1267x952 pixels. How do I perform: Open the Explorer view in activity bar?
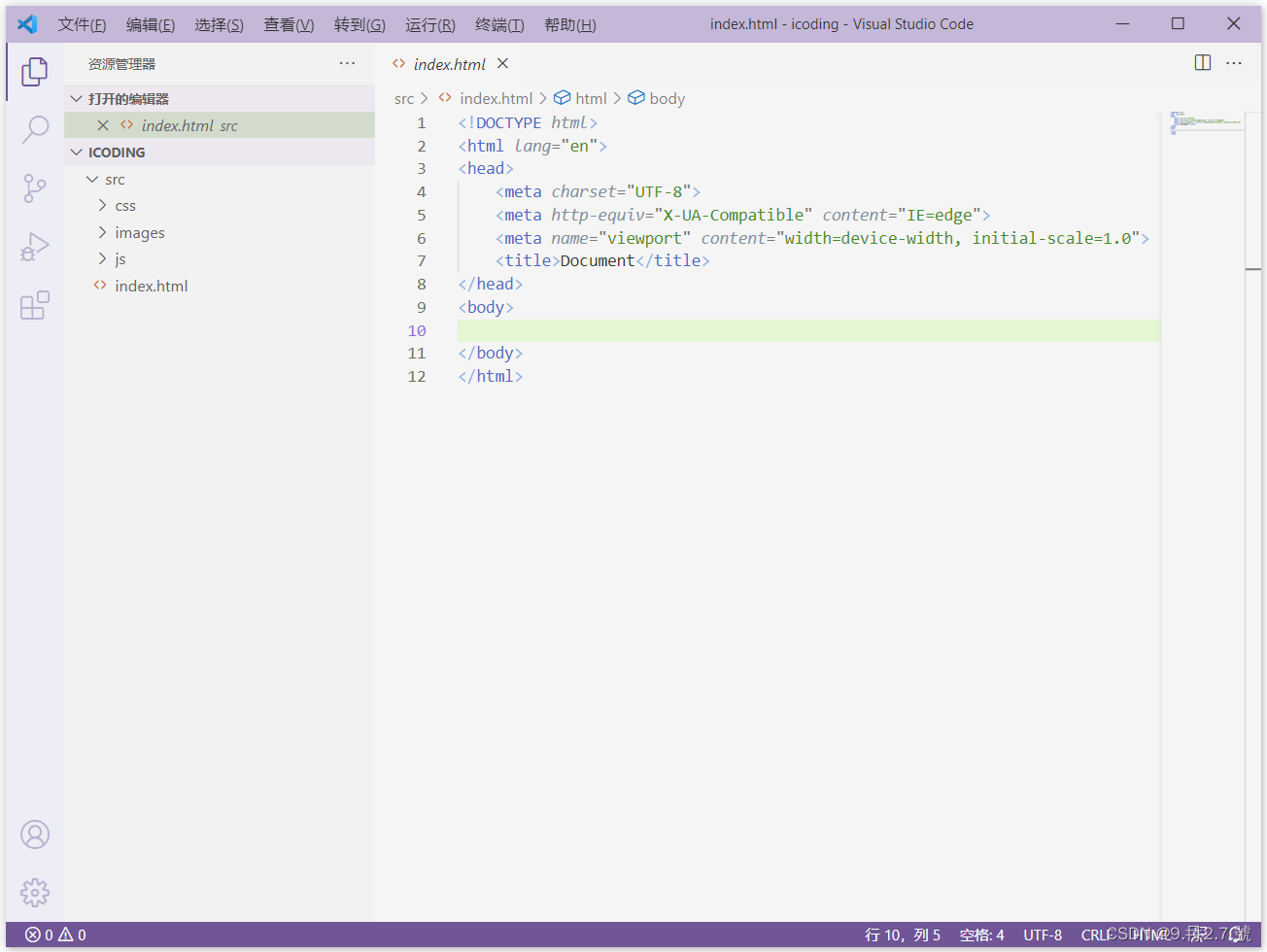coord(35,71)
